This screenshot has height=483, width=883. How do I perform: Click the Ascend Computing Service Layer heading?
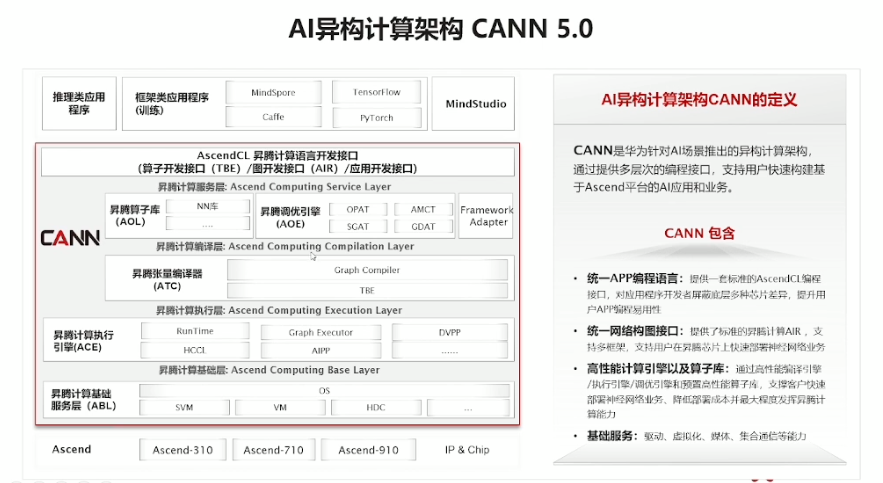274,186
